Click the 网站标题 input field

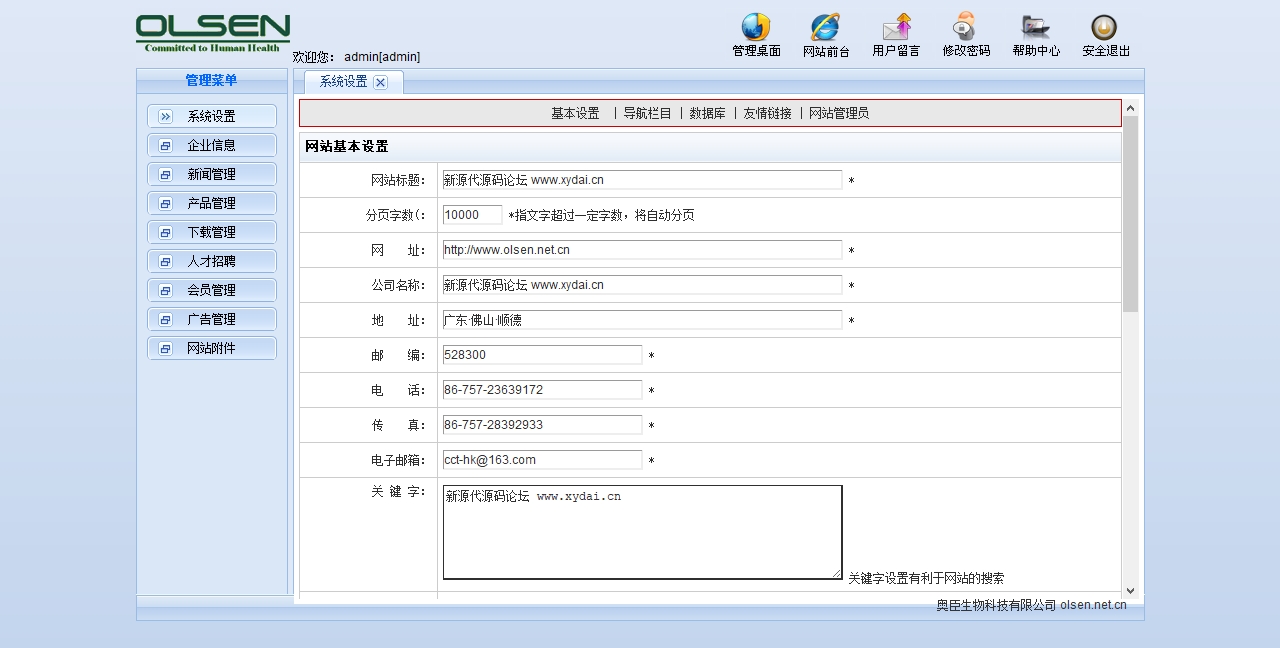(x=642, y=180)
